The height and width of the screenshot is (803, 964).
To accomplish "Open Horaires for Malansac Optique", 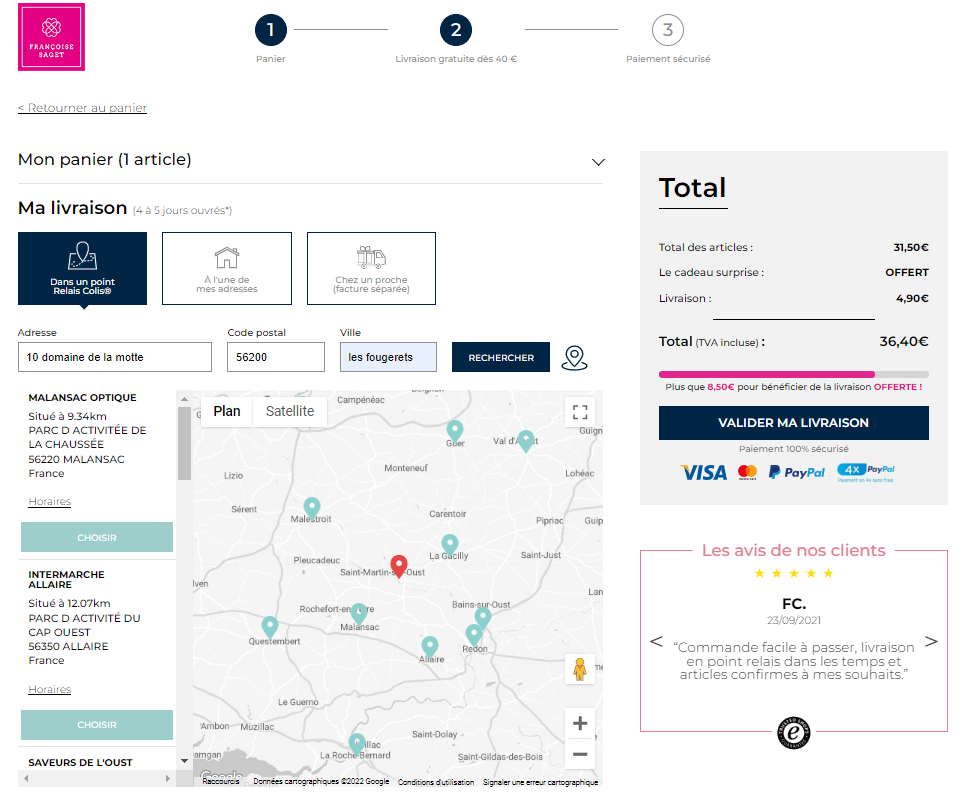I will click(50, 501).
